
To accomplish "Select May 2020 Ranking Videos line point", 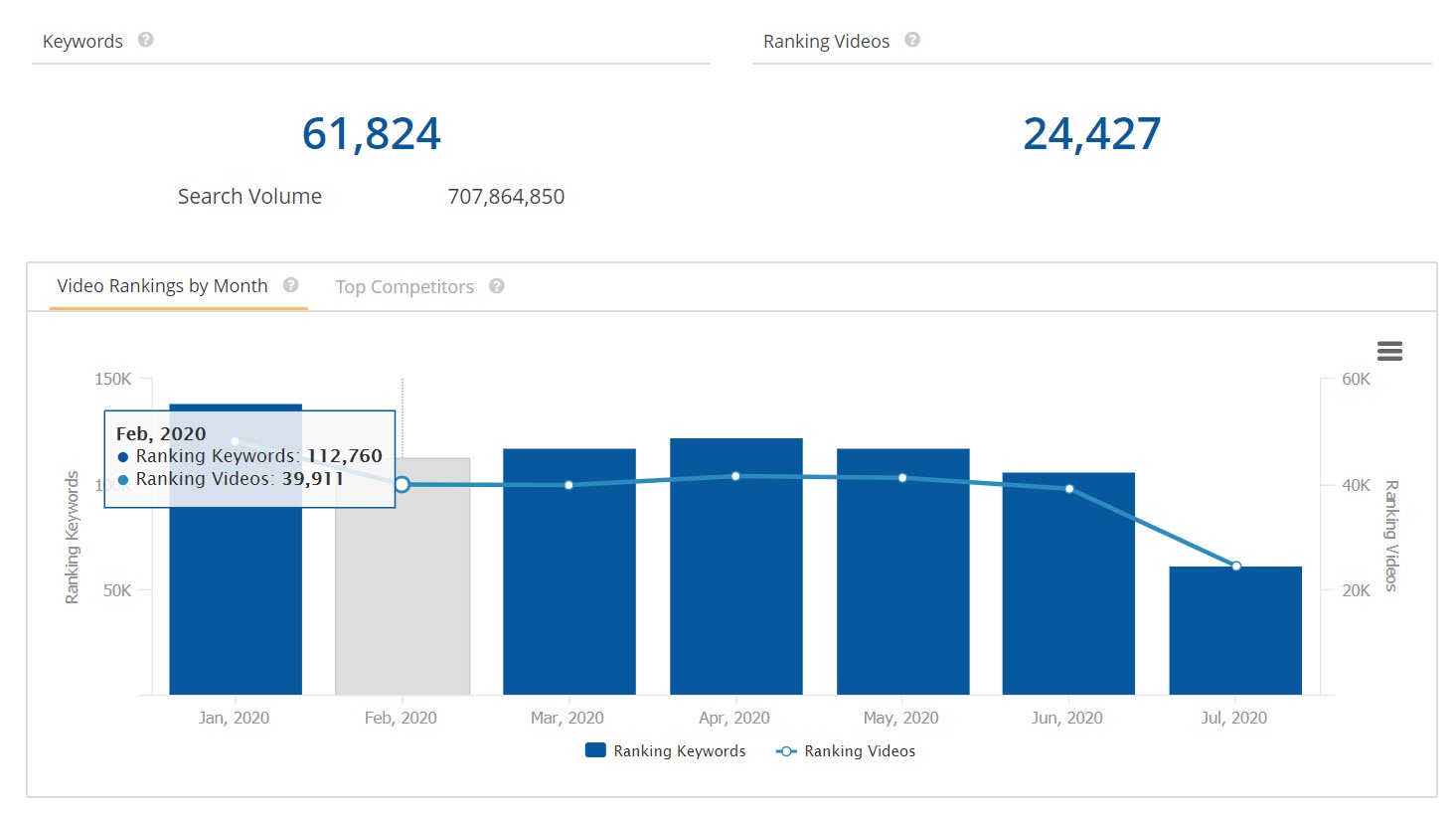I will [x=902, y=478].
